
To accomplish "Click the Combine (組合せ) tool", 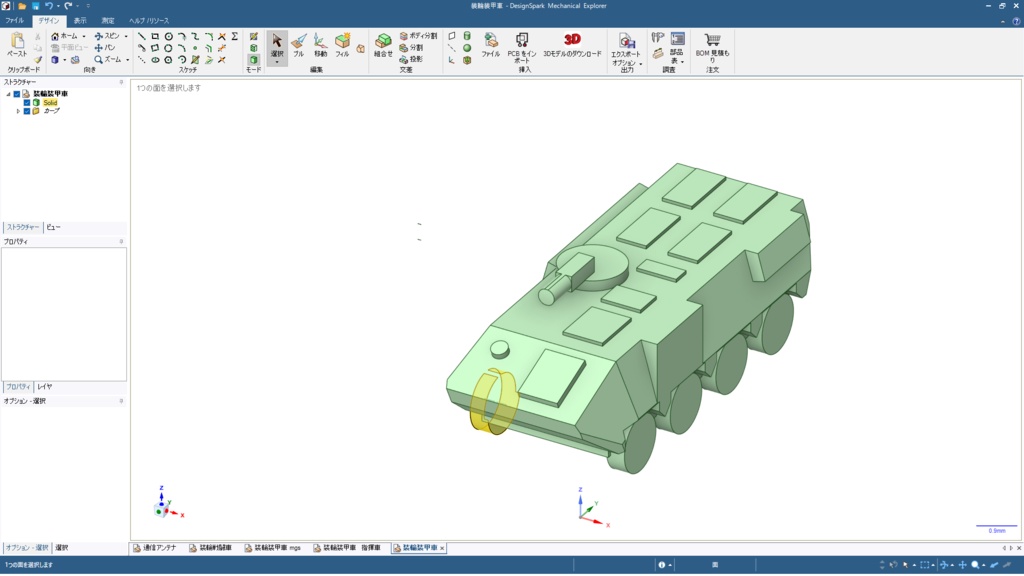I will point(383,45).
